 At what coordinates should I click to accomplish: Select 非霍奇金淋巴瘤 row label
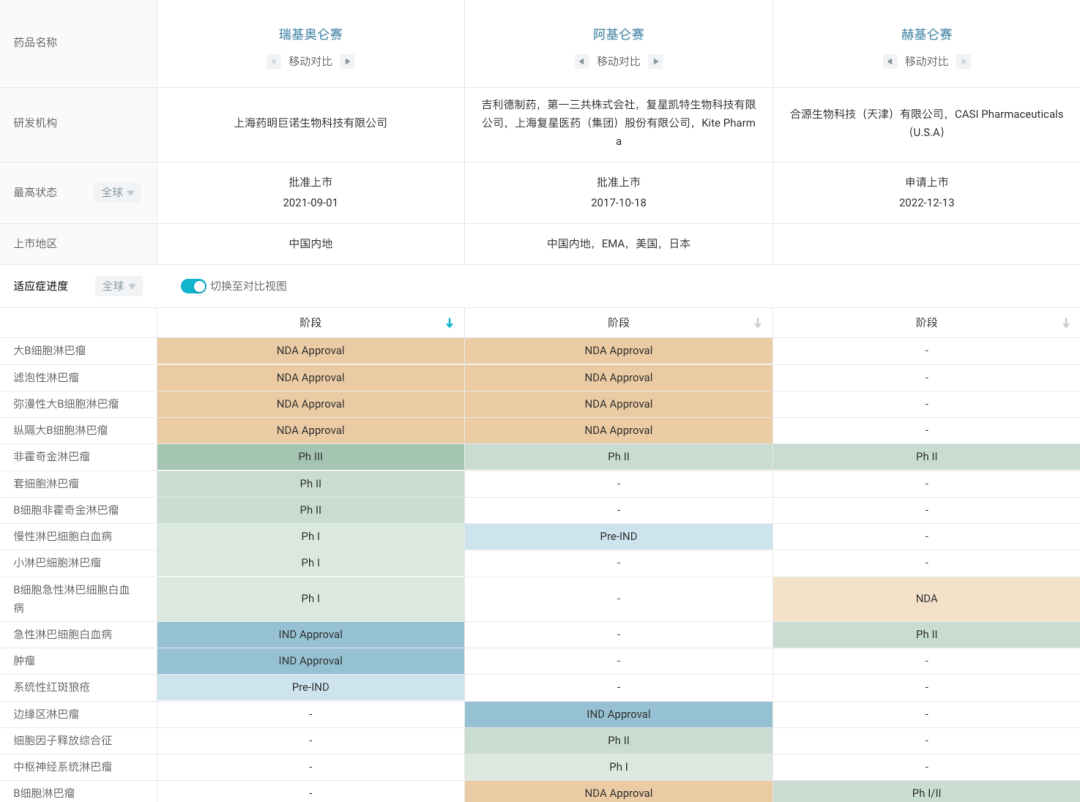point(52,456)
